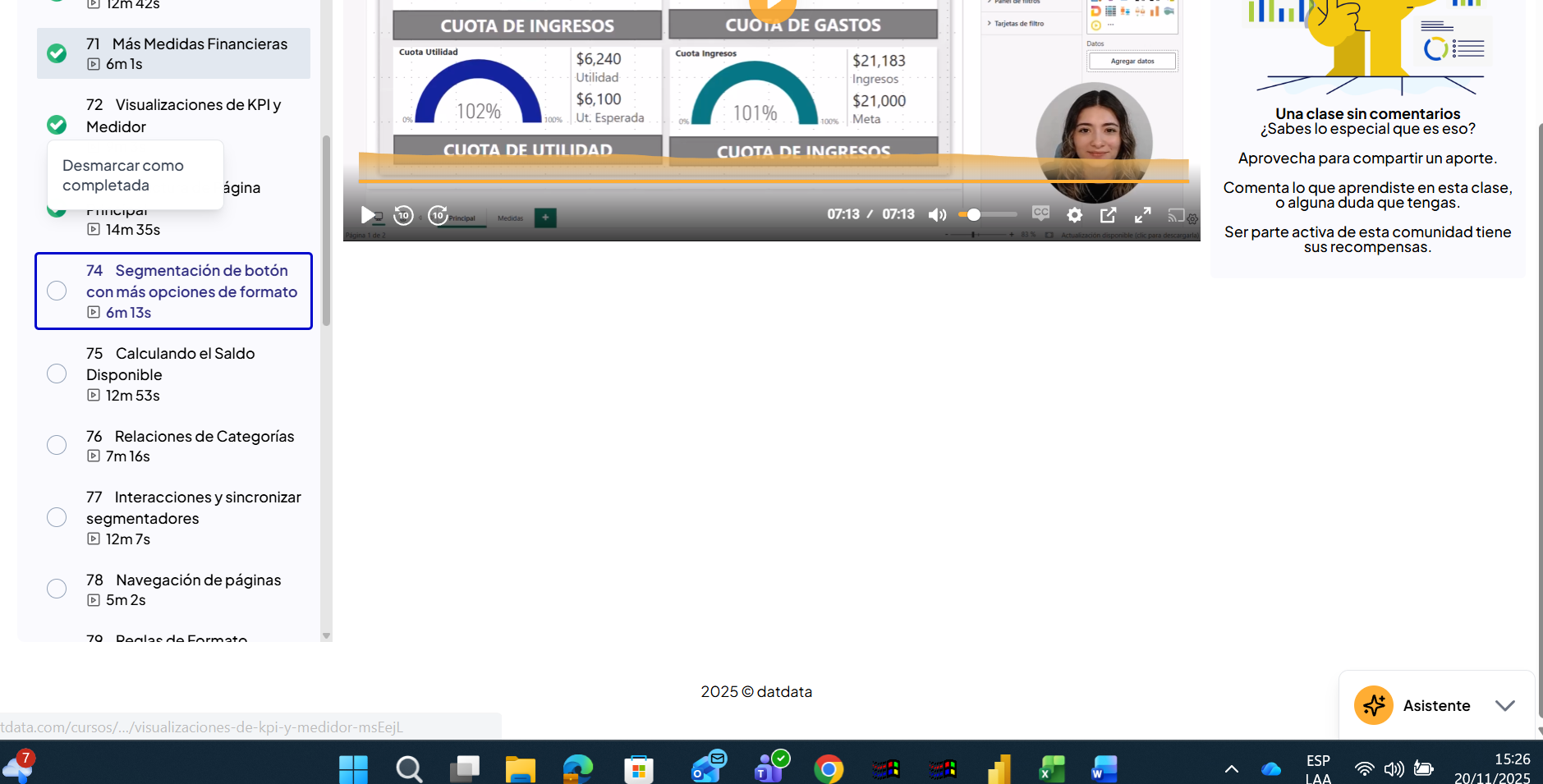Cast the video to a device
Image resolution: width=1543 pixels, height=784 pixels.
(x=1176, y=215)
